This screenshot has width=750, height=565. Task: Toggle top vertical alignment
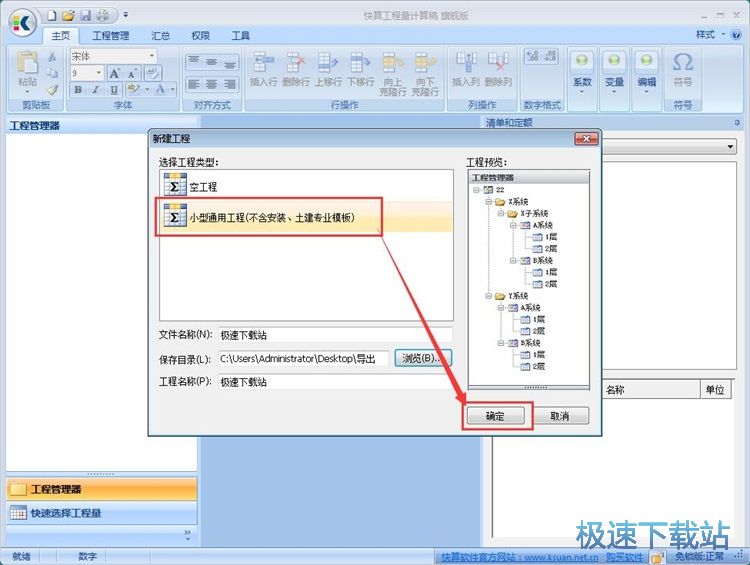pyautogui.click(x=193, y=61)
